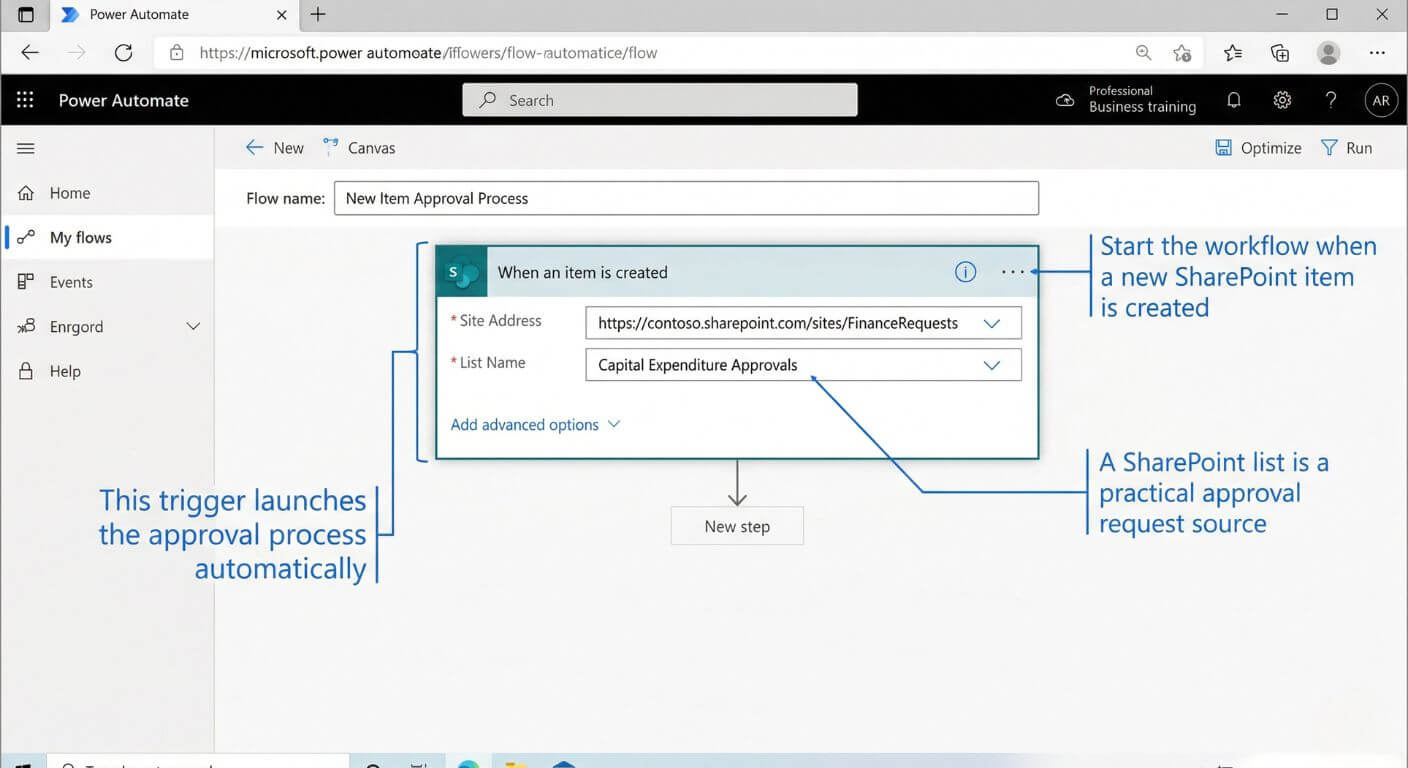Expand the List Name dropdown
This screenshot has width=1408, height=768.
(x=991, y=365)
